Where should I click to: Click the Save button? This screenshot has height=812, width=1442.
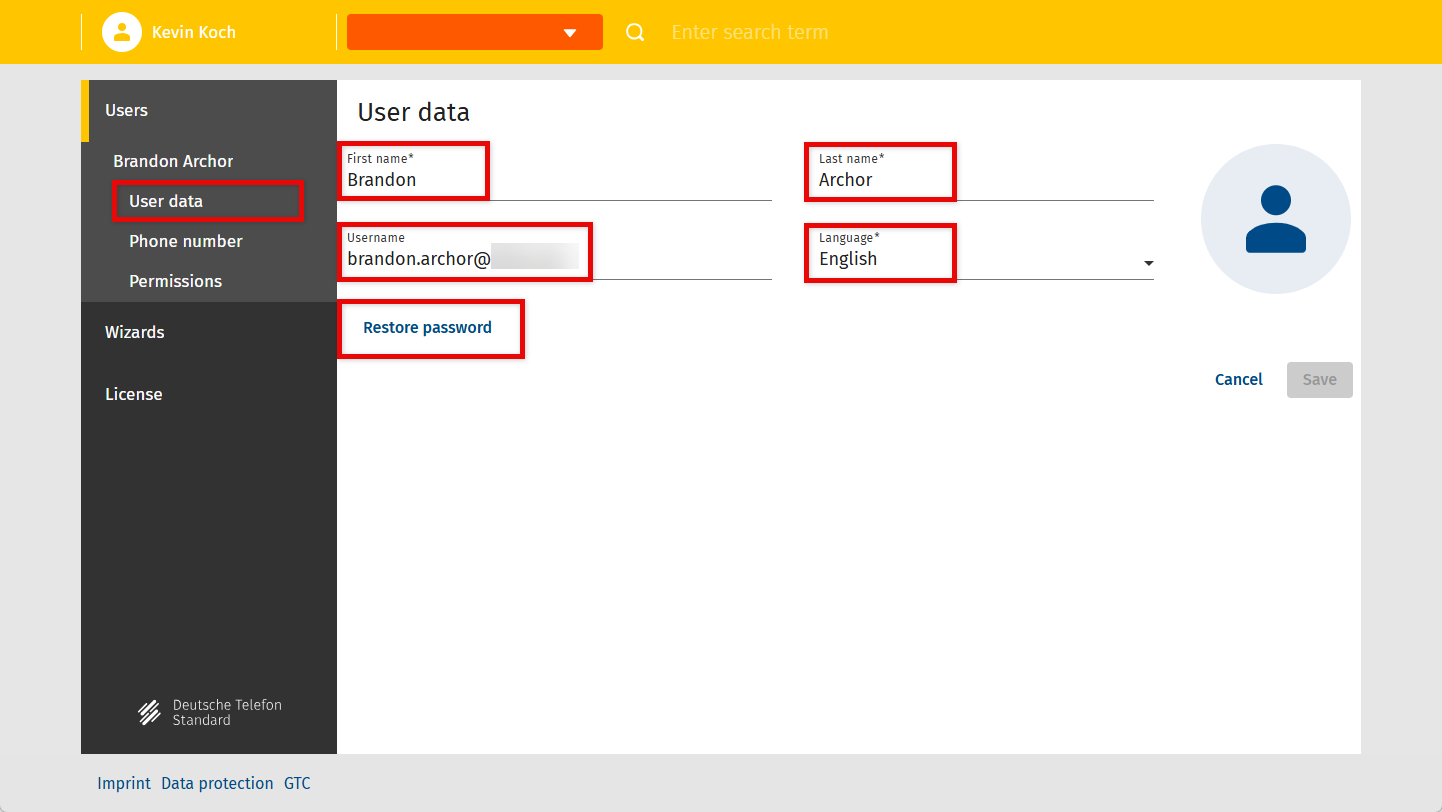point(1319,380)
